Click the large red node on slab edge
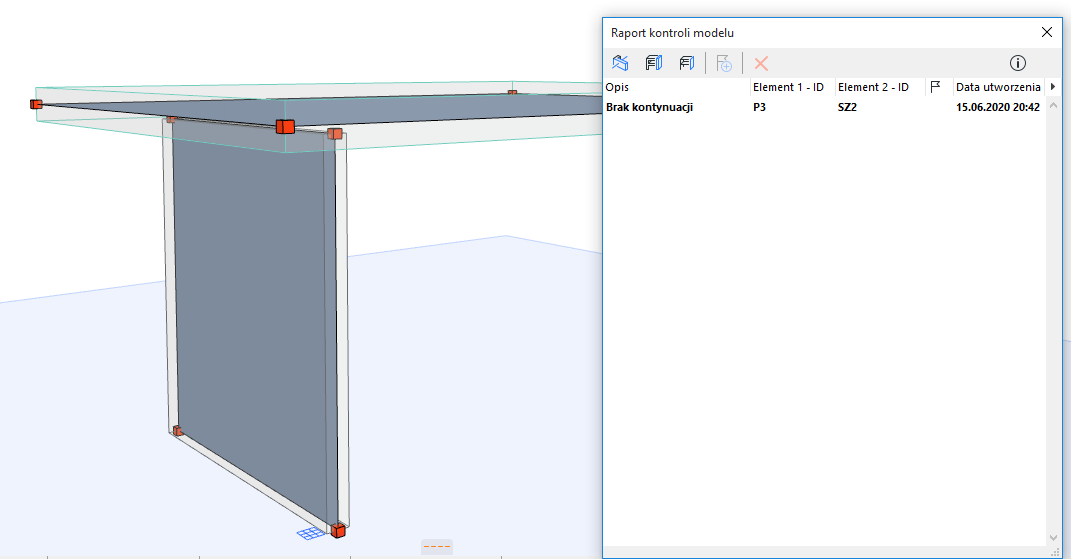 tap(286, 126)
